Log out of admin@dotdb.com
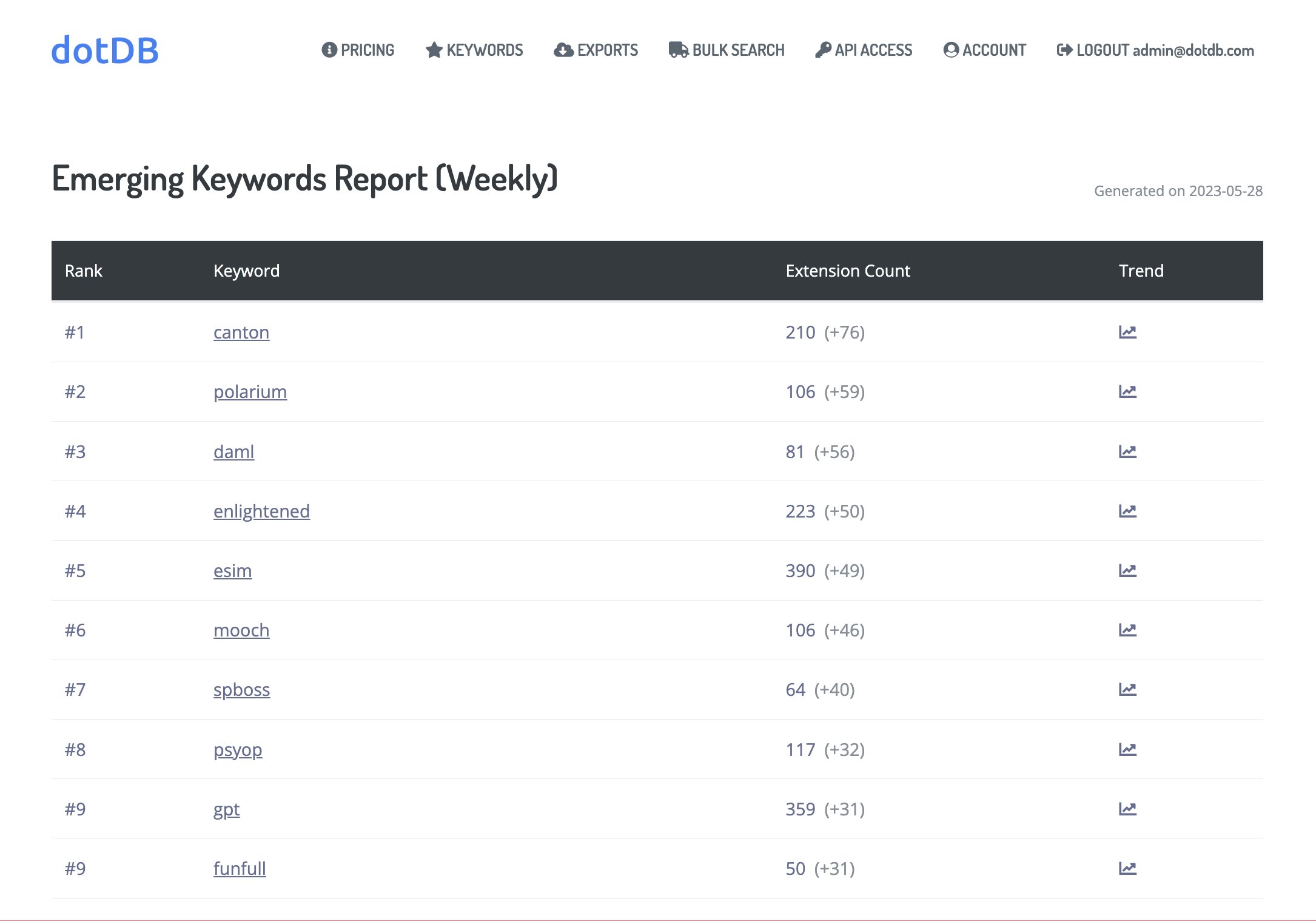 (1155, 50)
